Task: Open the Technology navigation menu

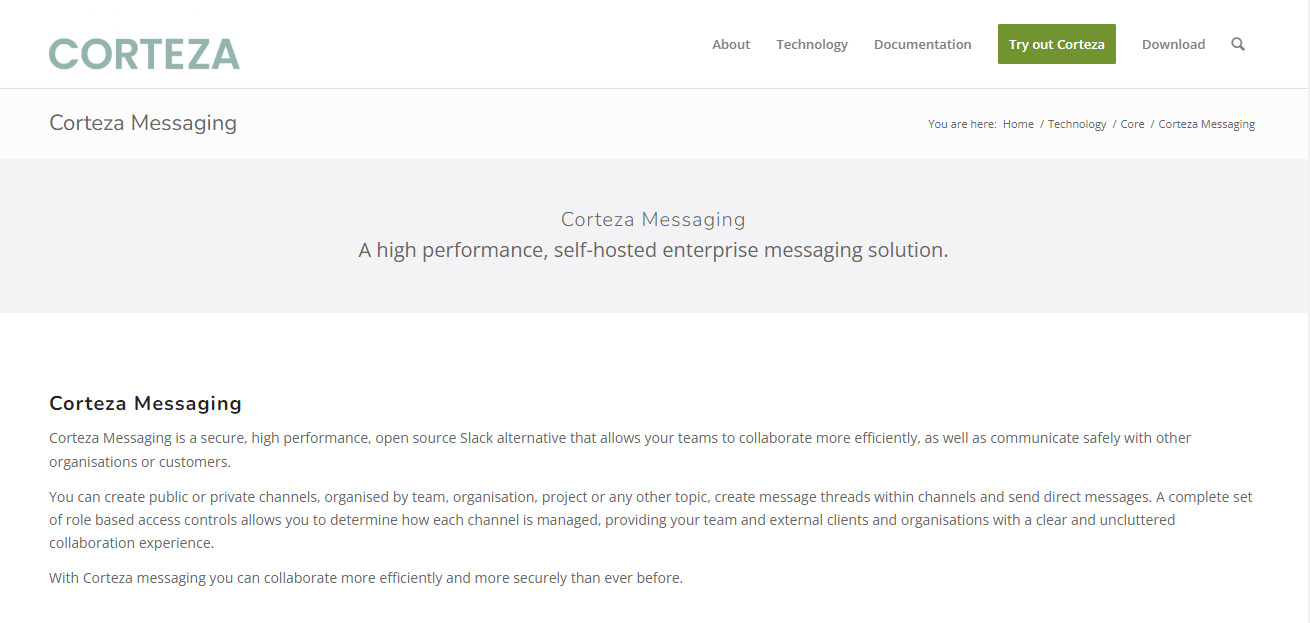Action: pos(812,44)
